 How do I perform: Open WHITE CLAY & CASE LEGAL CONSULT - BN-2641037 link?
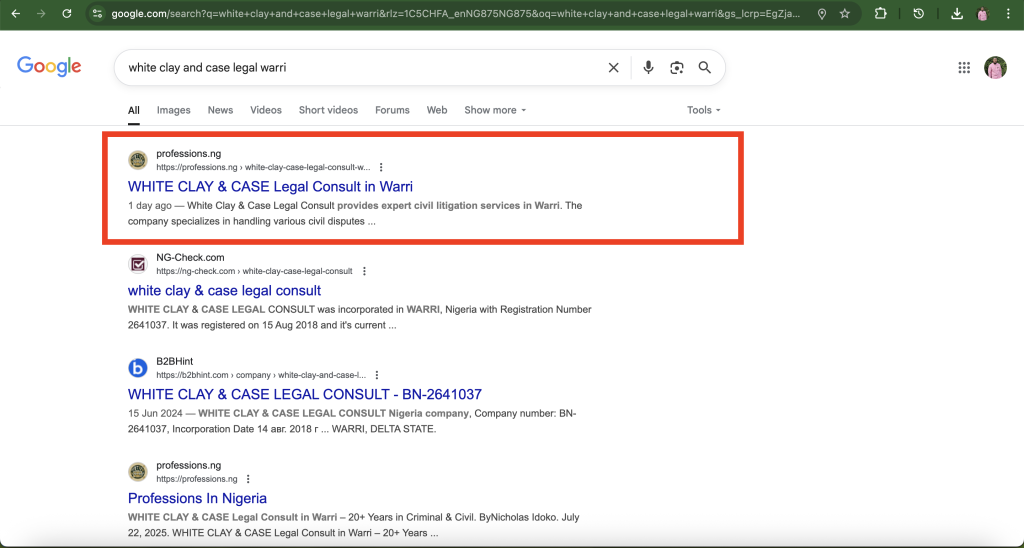point(305,395)
